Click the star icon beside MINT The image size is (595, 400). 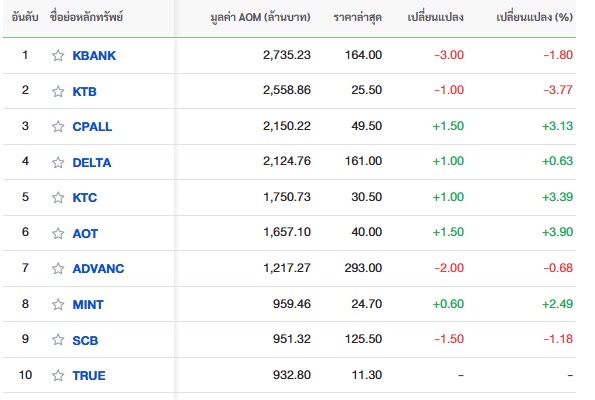click(58, 304)
